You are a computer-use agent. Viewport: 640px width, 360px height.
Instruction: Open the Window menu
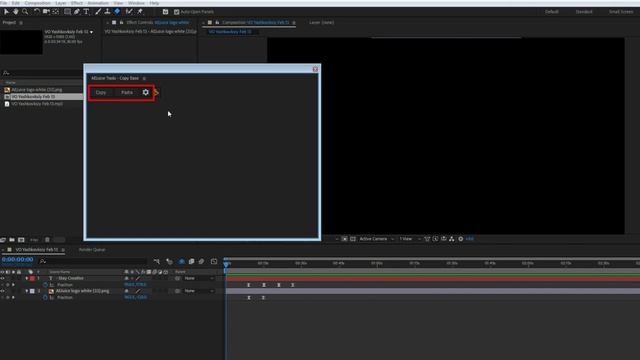136,3
